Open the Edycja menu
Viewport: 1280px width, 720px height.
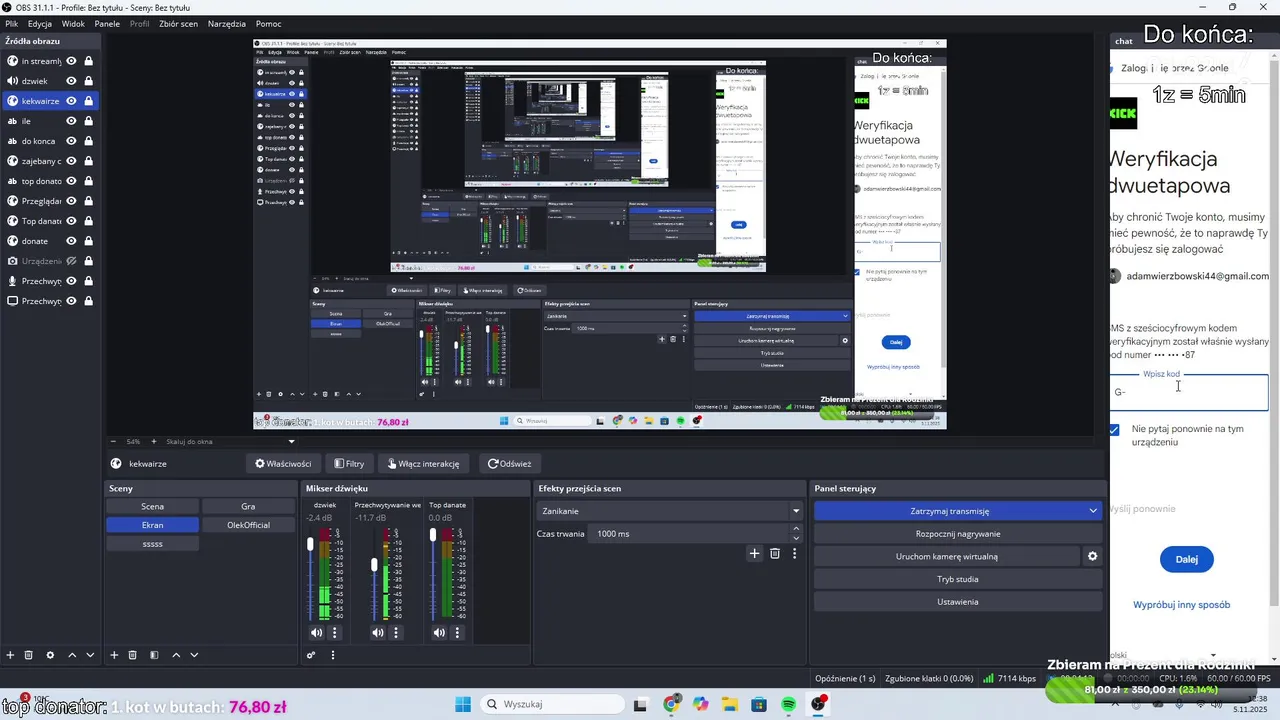[x=40, y=23]
